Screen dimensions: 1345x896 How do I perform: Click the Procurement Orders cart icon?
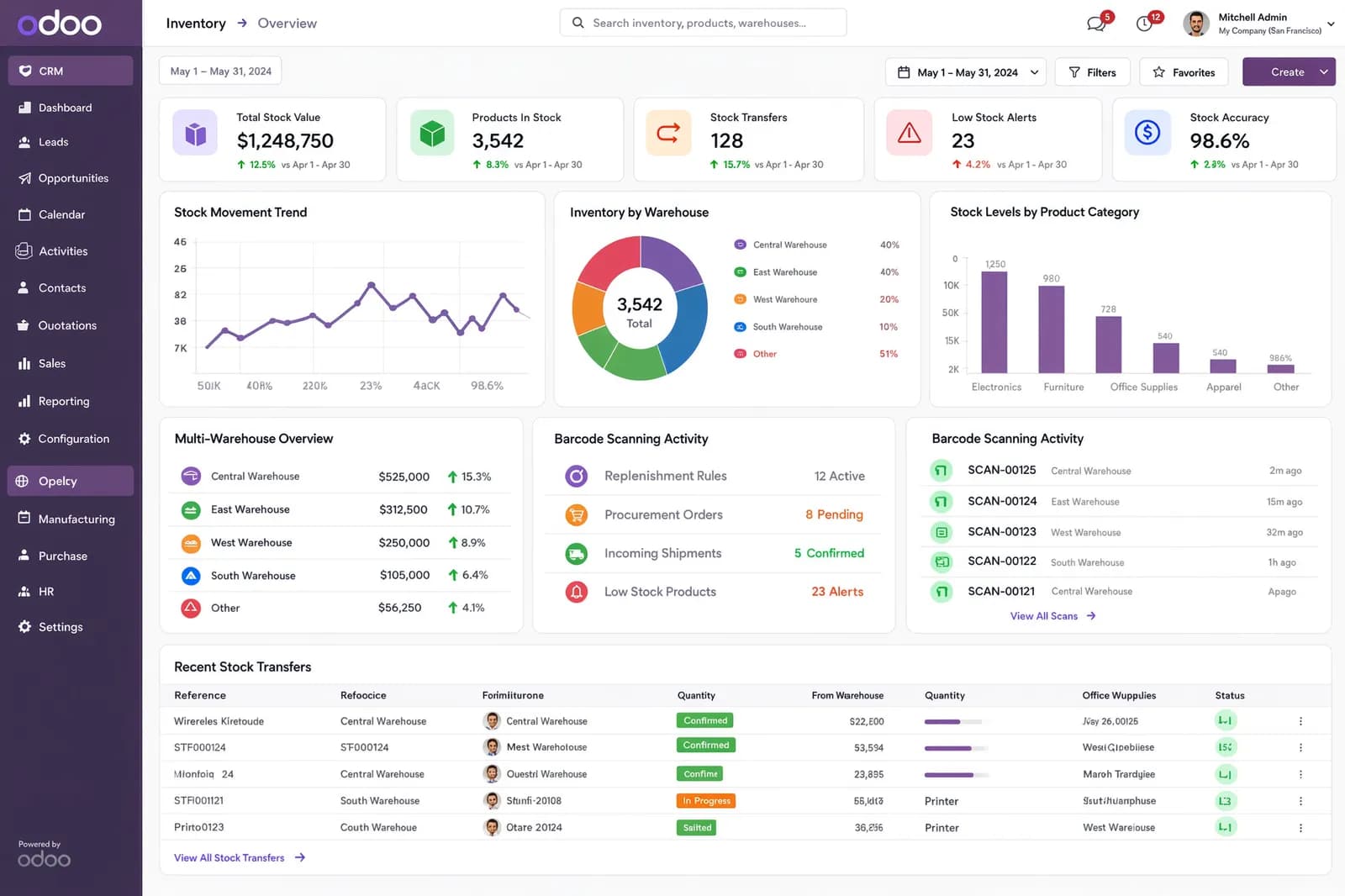click(577, 514)
